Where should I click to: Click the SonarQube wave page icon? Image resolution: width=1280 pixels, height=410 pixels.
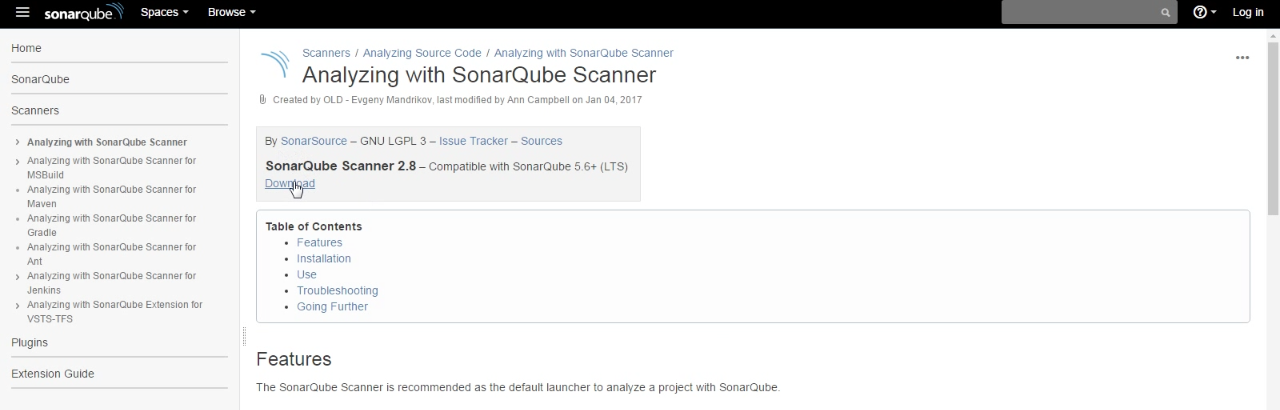pos(274,66)
